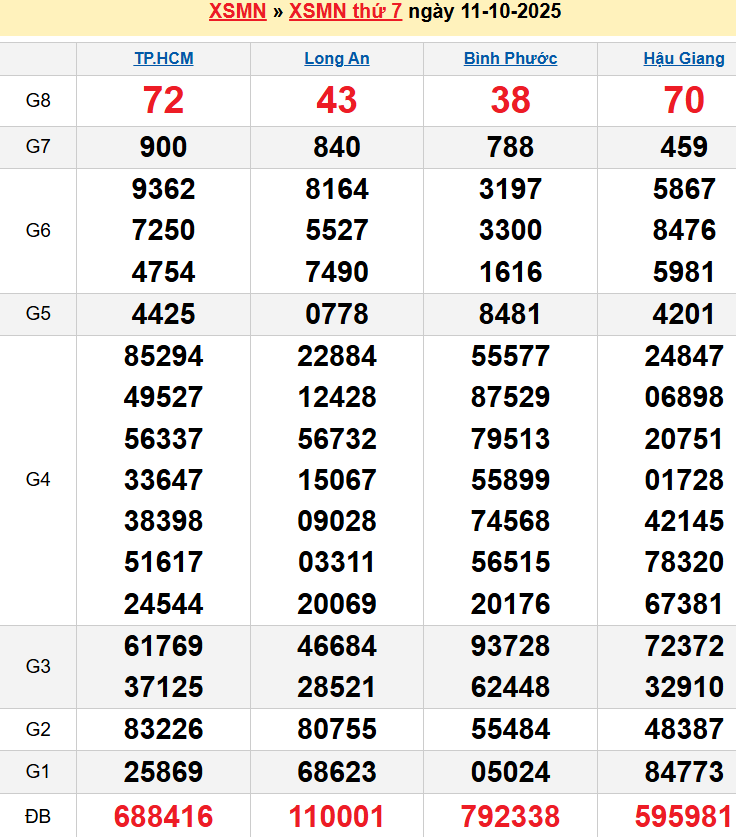Select G5 number 8481 under Bình Phước
The image size is (736, 837).
(x=510, y=314)
